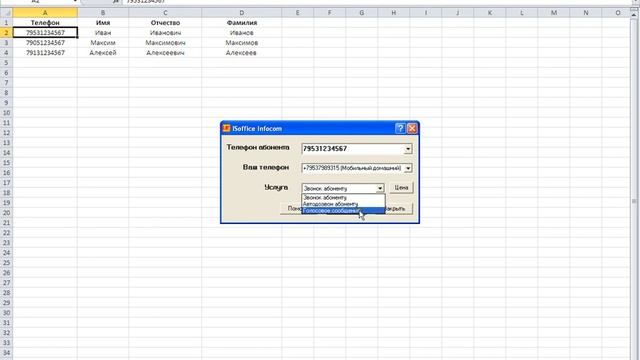
Task: Select column A header
Action: point(45,13)
